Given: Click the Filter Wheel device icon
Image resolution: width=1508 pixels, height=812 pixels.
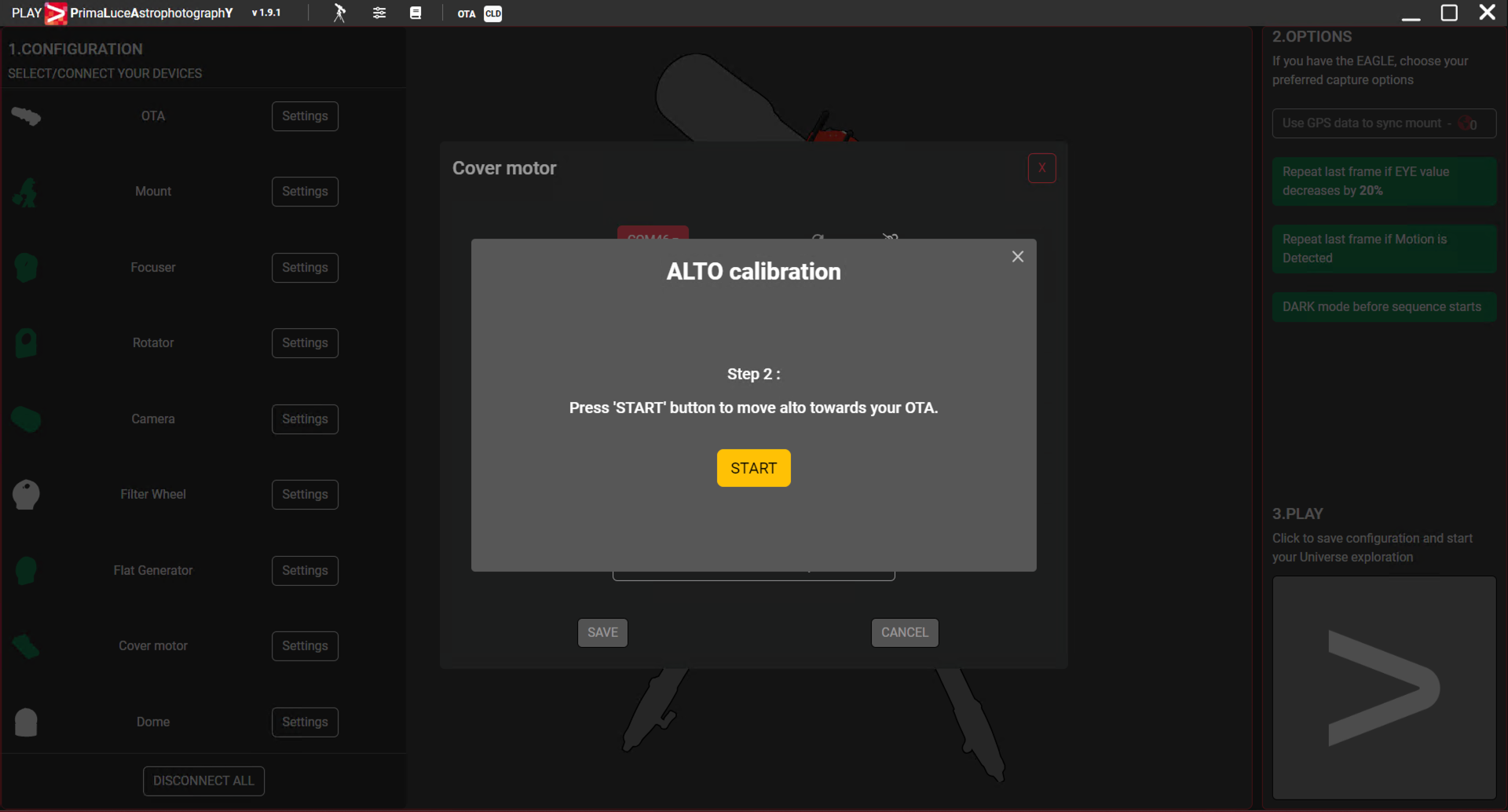Looking at the screenshot, I should point(26,495).
